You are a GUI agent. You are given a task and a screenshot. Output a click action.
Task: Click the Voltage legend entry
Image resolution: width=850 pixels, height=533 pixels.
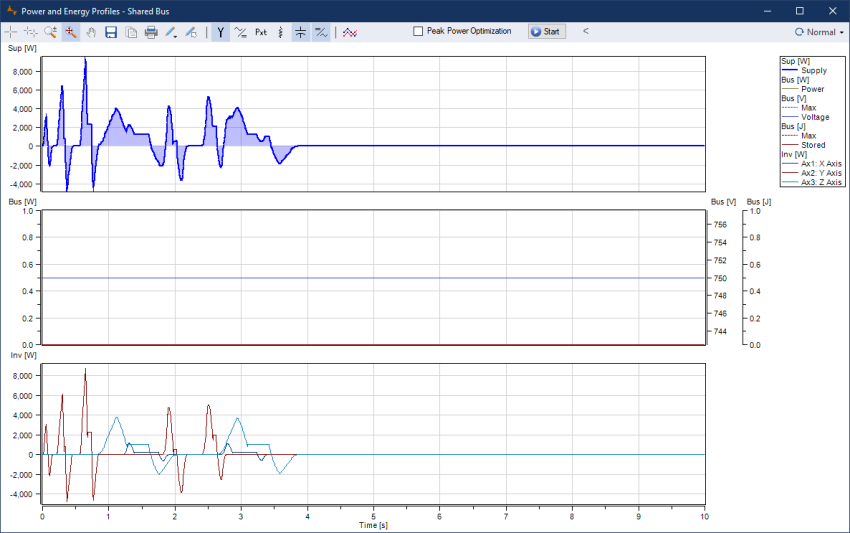(x=814, y=117)
